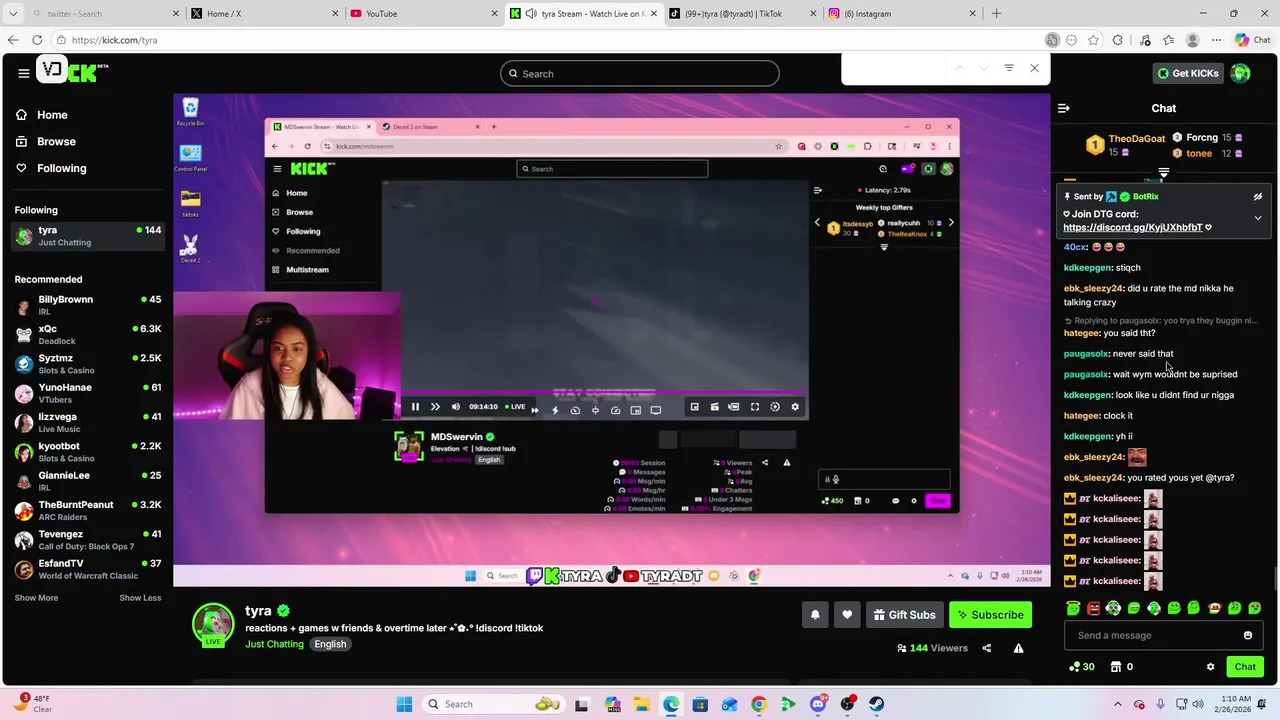Open Edge browser extensions icon
1280x720 pixels.
pos(1117,40)
